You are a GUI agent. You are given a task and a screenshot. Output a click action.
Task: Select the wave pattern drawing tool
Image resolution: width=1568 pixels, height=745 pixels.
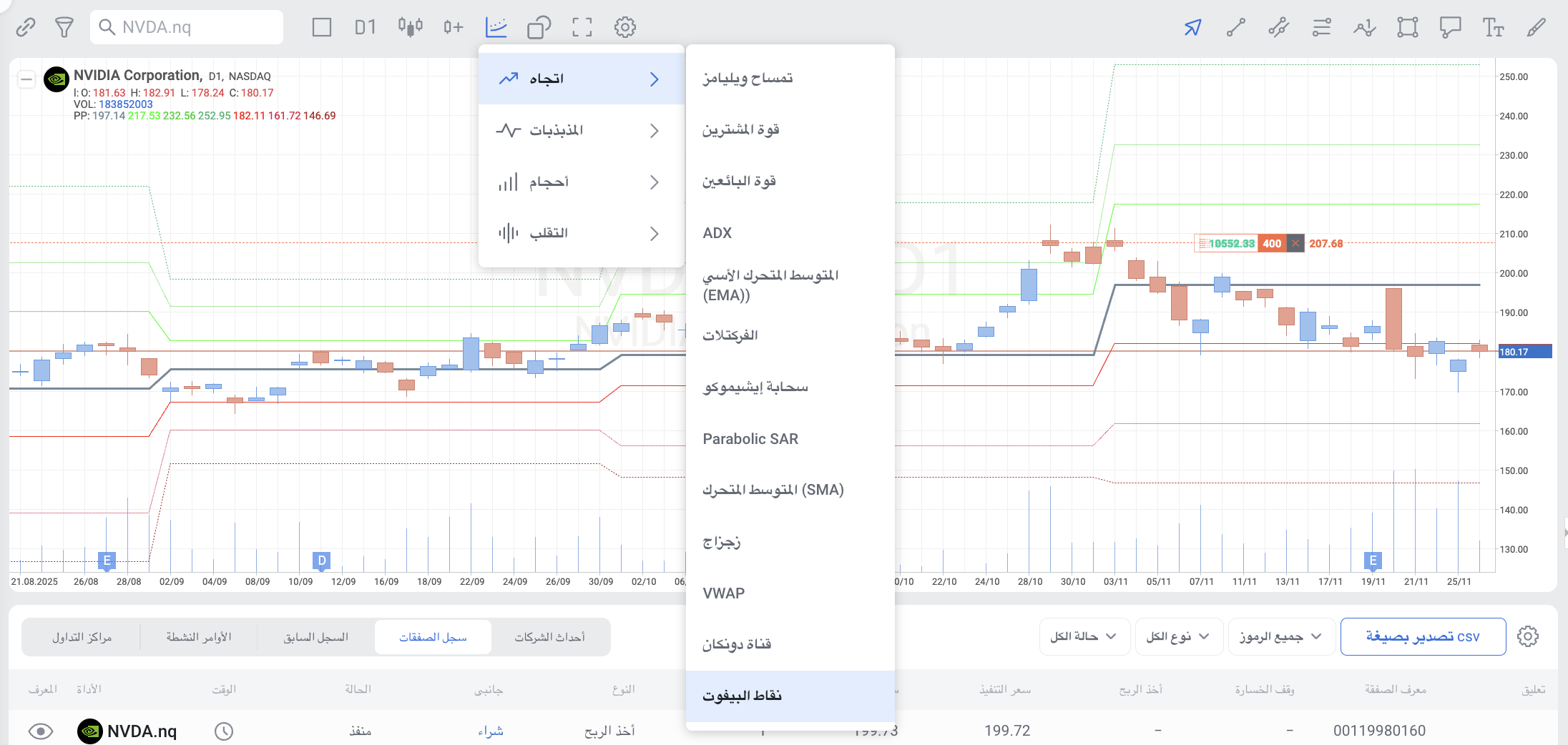pos(1364,27)
